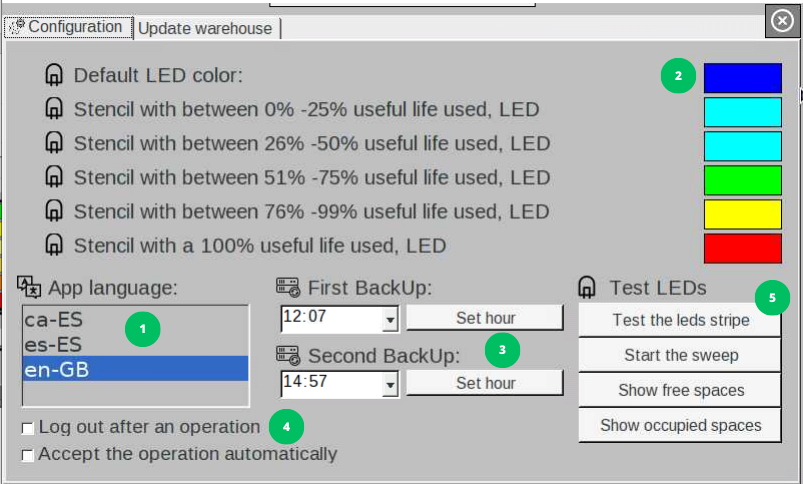Open the First BackUp time dropdown
The width and height of the screenshot is (803, 484).
coord(390,320)
